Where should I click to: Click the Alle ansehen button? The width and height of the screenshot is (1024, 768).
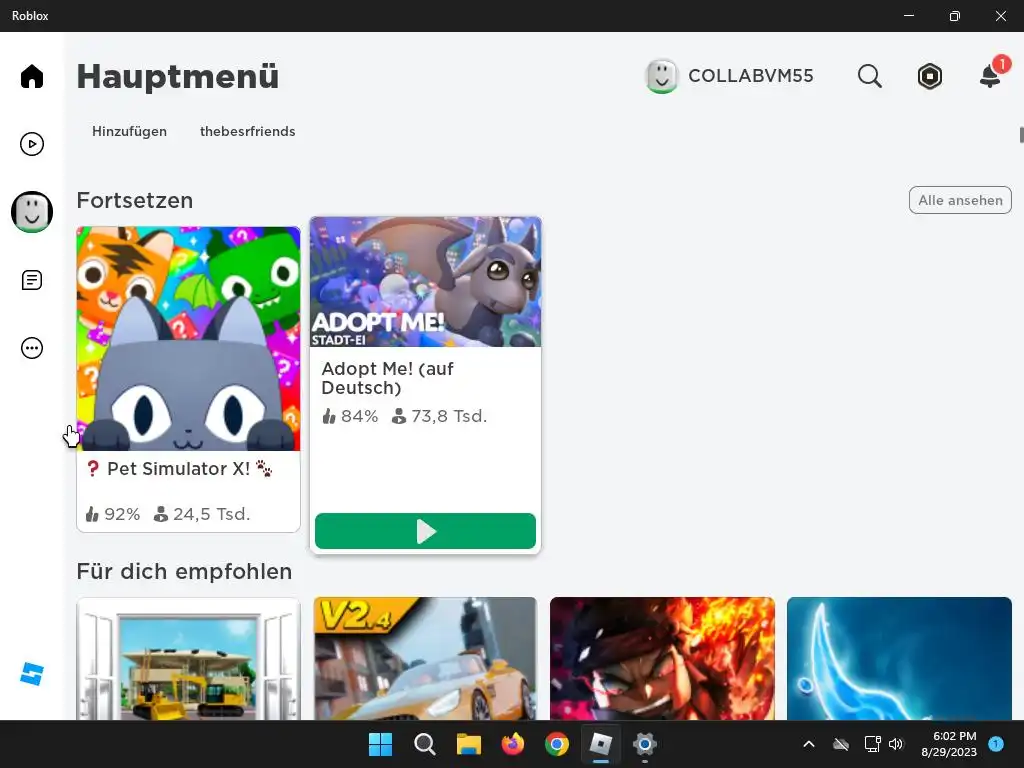point(960,200)
